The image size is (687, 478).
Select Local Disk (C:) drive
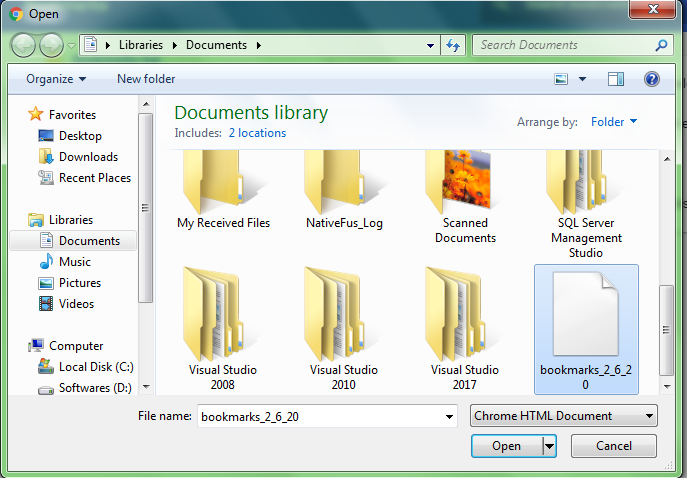click(x=85, y=367)
